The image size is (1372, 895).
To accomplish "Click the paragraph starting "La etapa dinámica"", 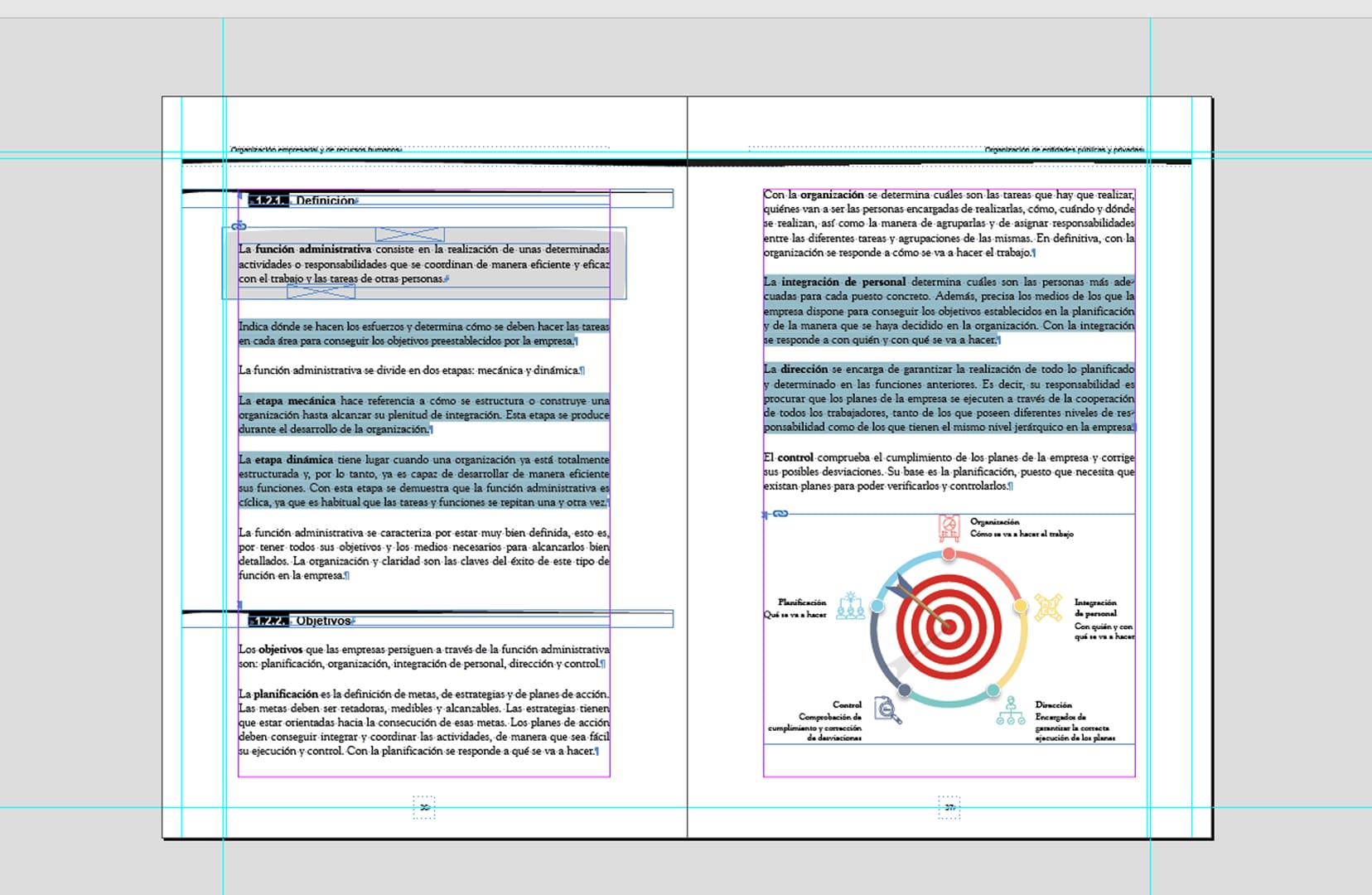I will (423, 481).
